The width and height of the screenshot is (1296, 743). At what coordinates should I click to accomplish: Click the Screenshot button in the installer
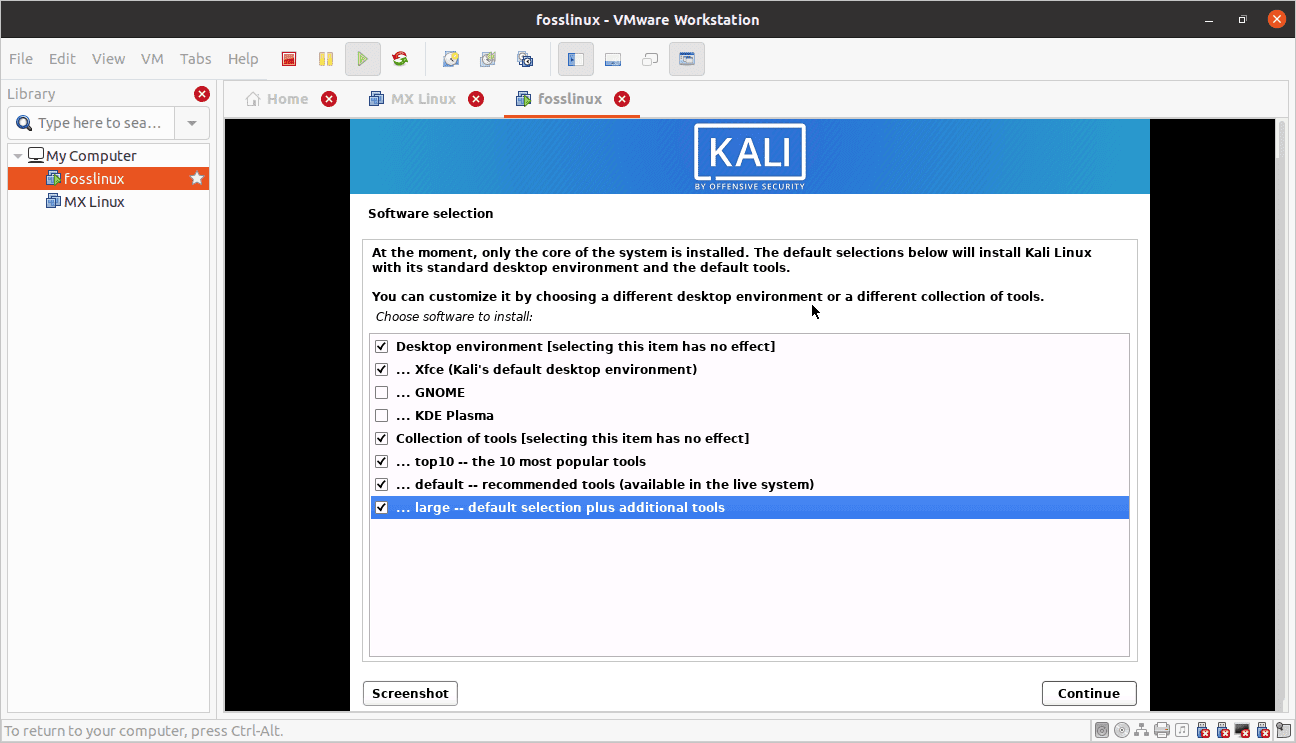click(x=410, y=694)
